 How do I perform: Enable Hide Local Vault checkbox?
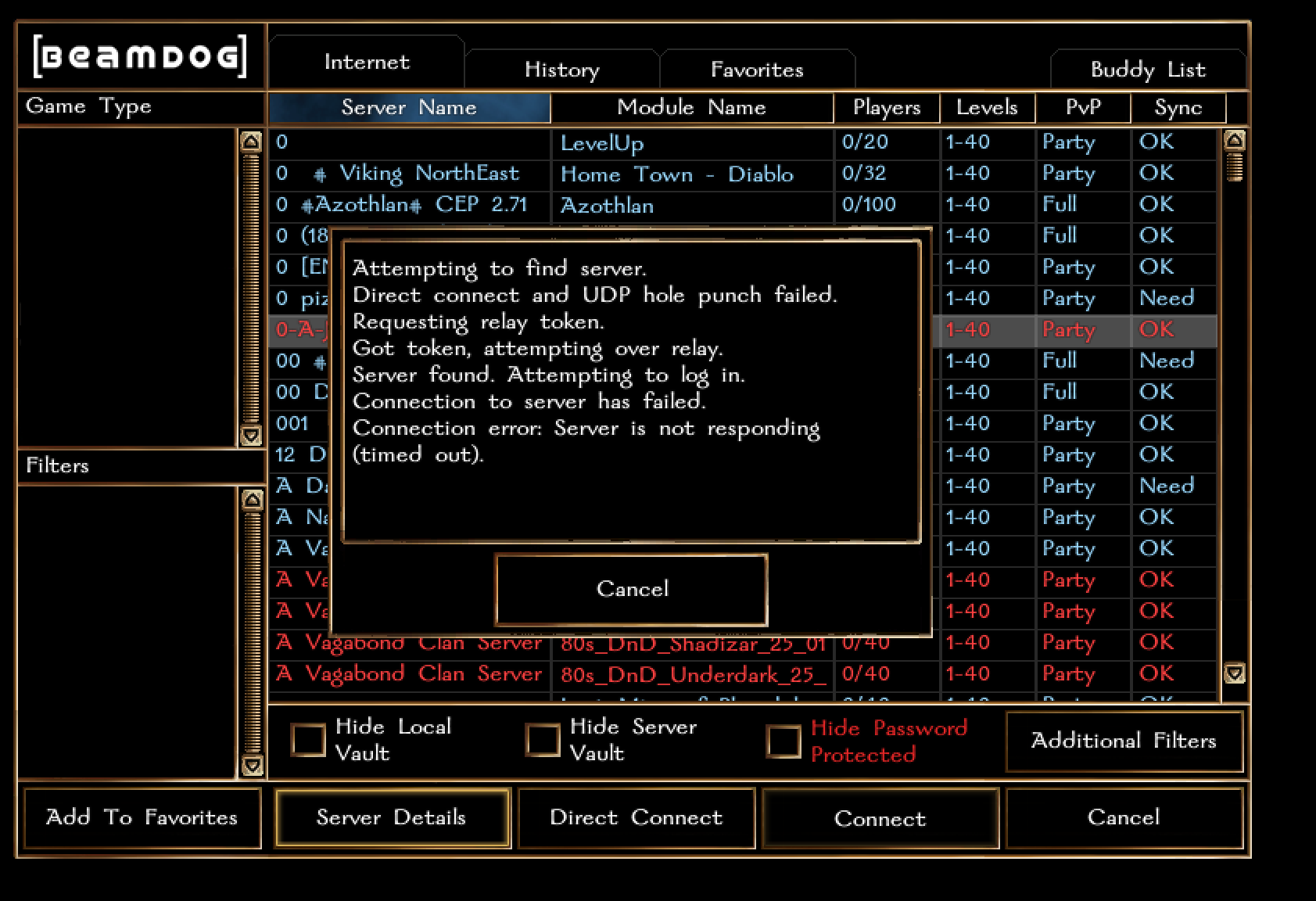pyautogui.click(x=308, y=740)
